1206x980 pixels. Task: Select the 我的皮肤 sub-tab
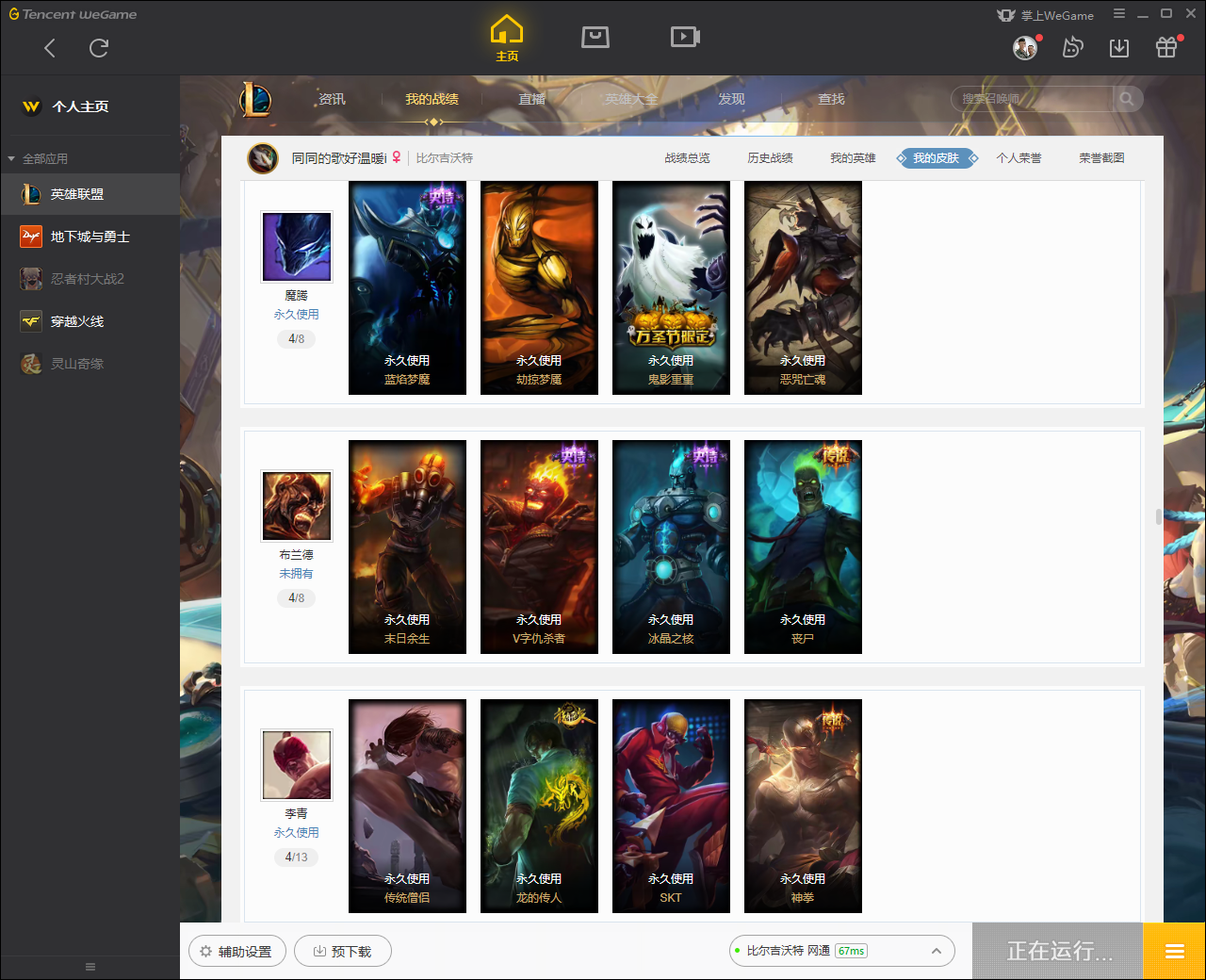coord(936,158)
